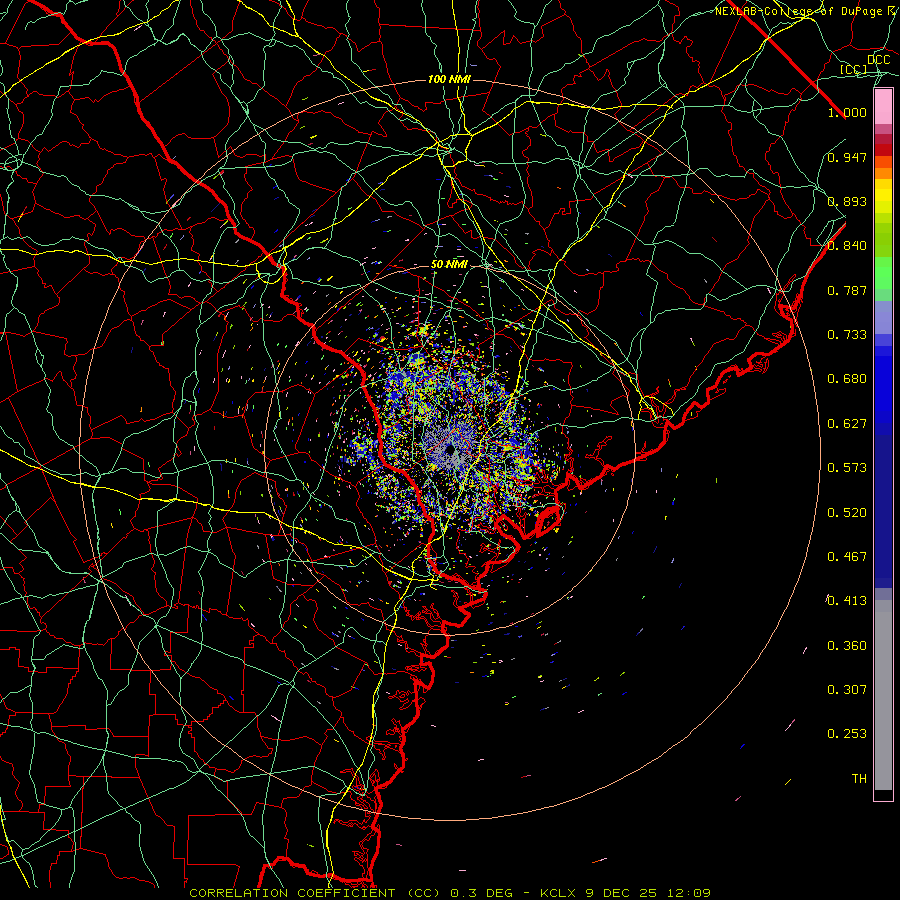This screenshot has width=900, height=900.
Task: Click the 0.627 scale value
Action: 847,424
